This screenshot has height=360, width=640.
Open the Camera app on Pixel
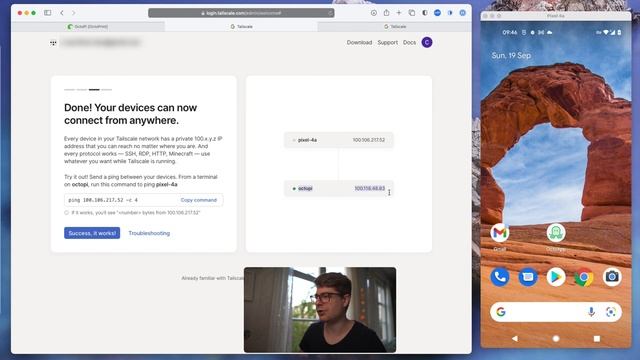612,277
